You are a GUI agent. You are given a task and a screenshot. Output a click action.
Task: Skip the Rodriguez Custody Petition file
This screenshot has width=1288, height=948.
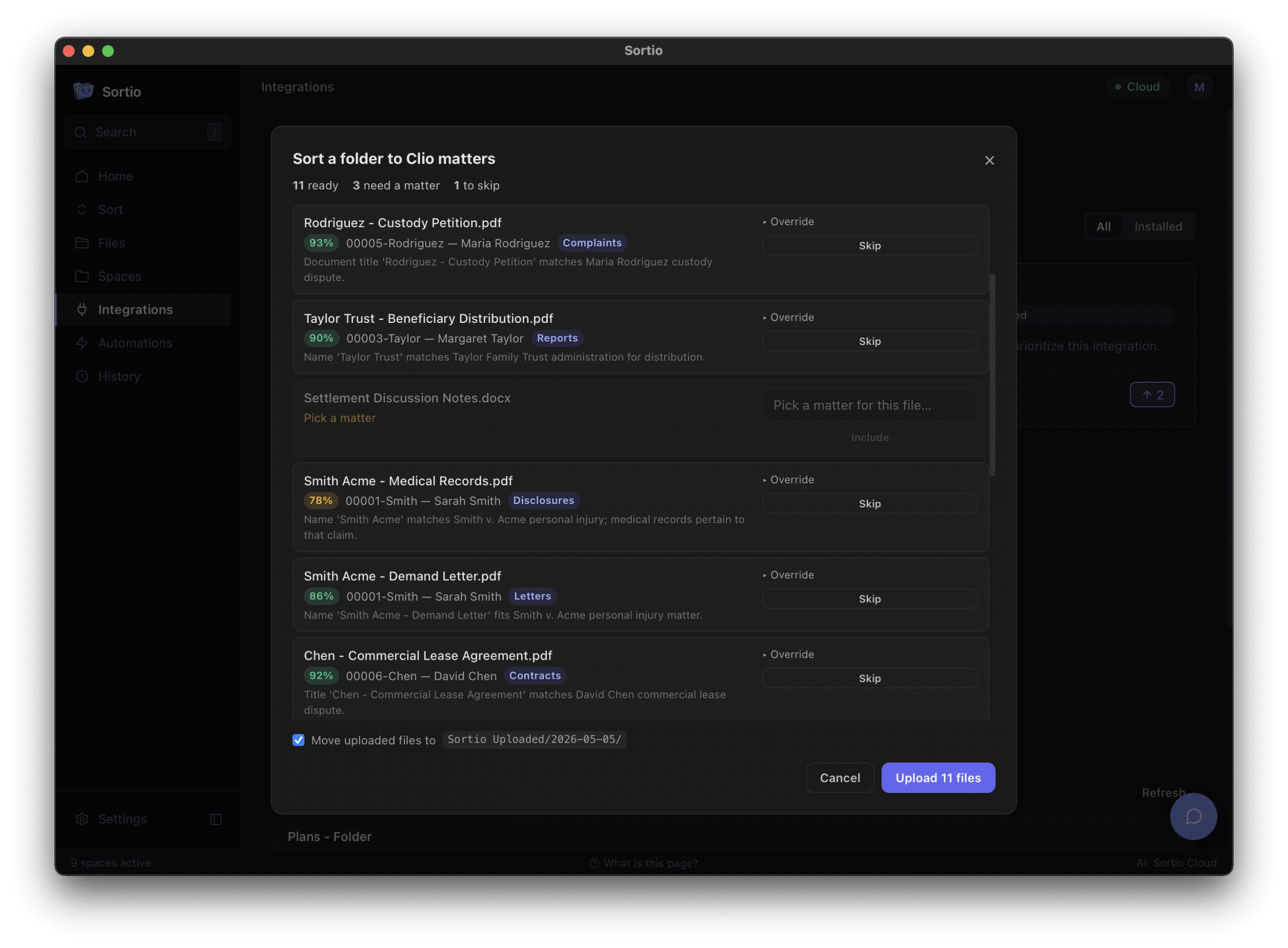(869, 245)
